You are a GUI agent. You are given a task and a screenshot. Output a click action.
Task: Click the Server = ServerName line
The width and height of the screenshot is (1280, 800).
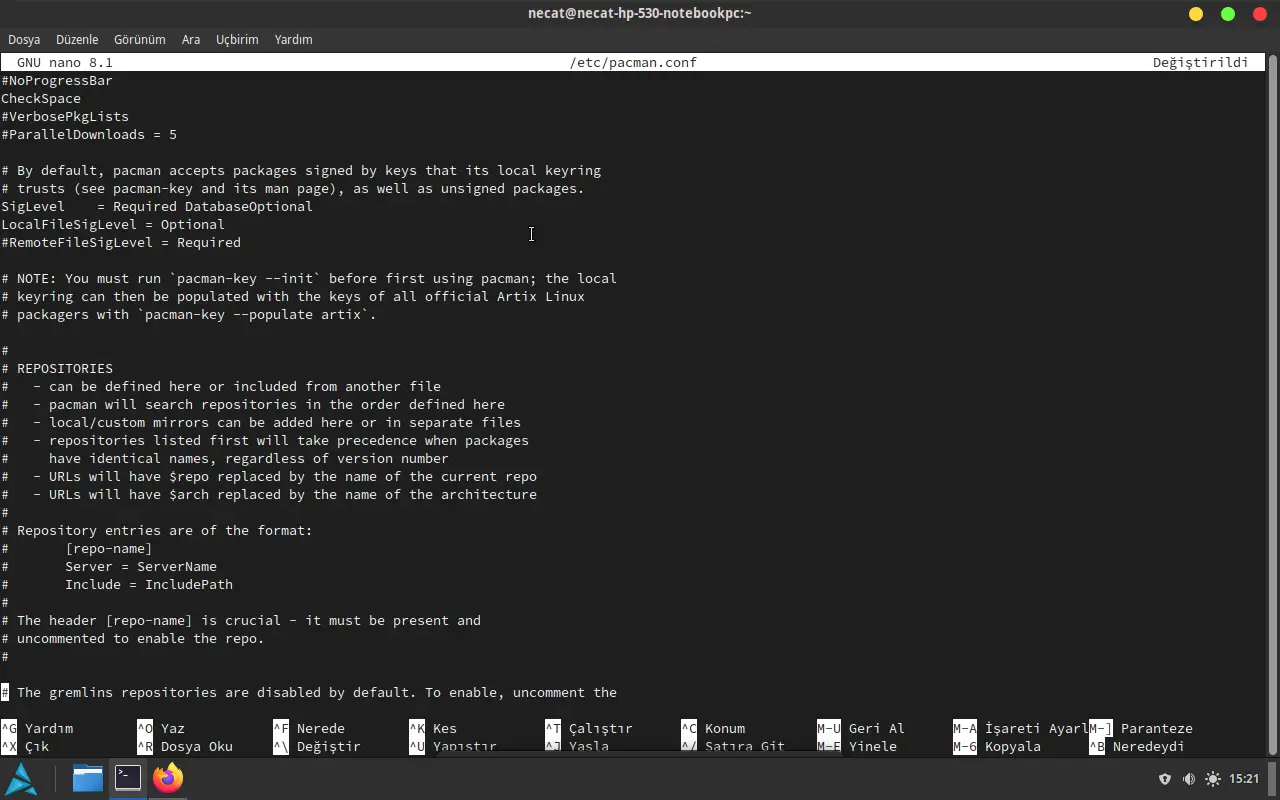pyautogui.click(x=141, y=567)
